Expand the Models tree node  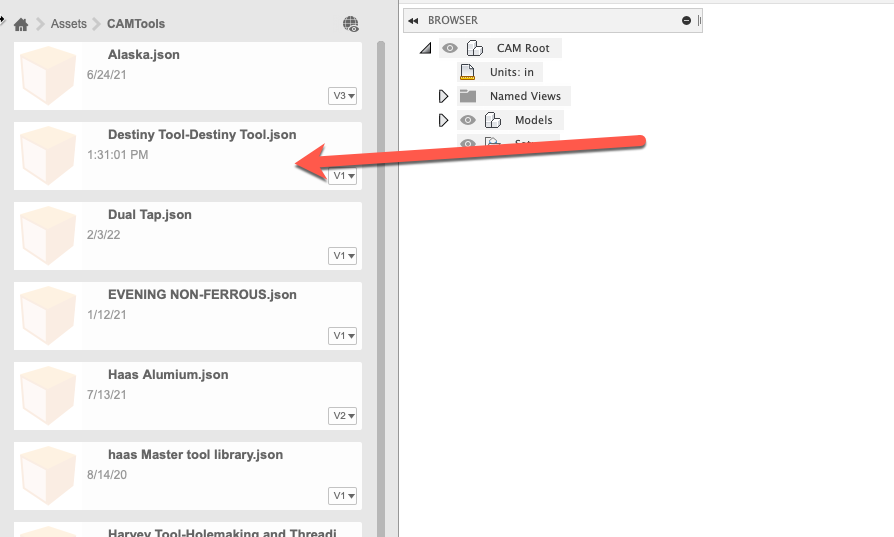443,120
